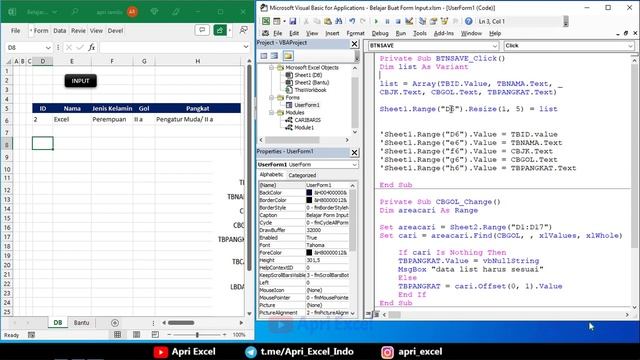Click the macro record icon in Excel status bar

tap(31, 335)
